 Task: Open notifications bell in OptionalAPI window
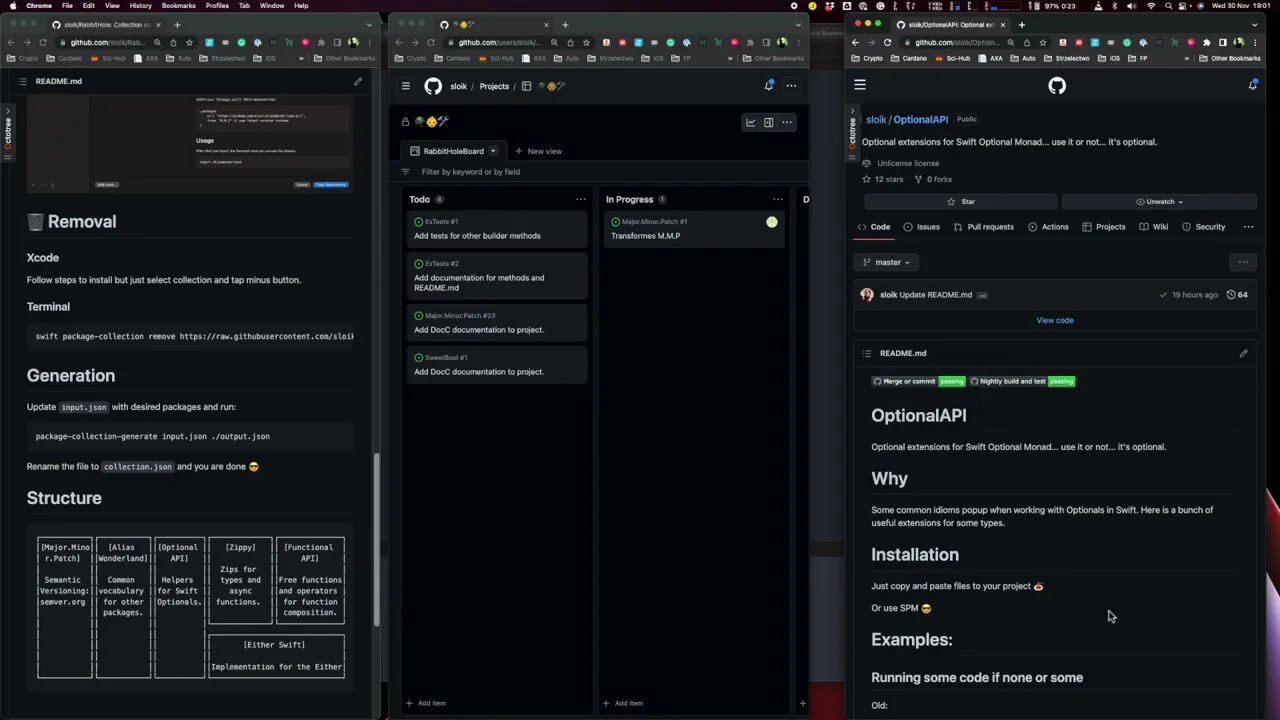tap(1253, 86)
